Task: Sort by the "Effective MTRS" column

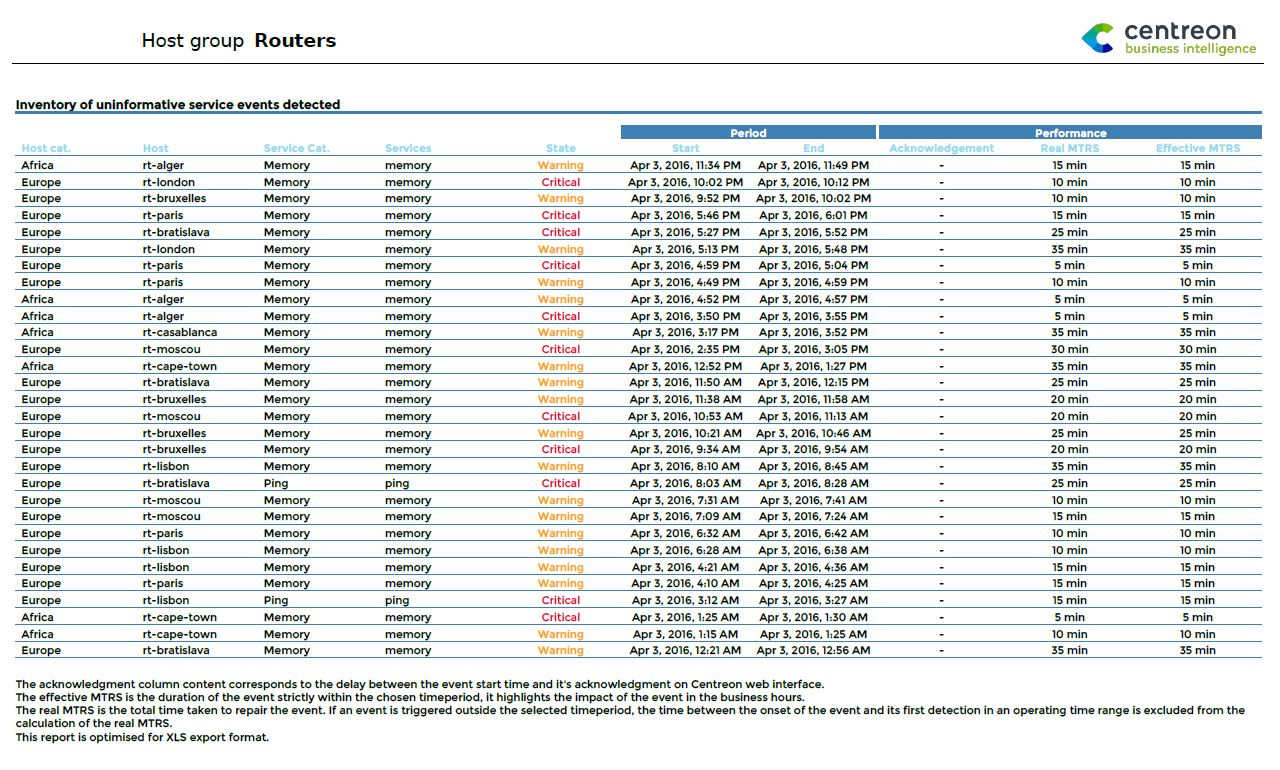Action: 1198,148
